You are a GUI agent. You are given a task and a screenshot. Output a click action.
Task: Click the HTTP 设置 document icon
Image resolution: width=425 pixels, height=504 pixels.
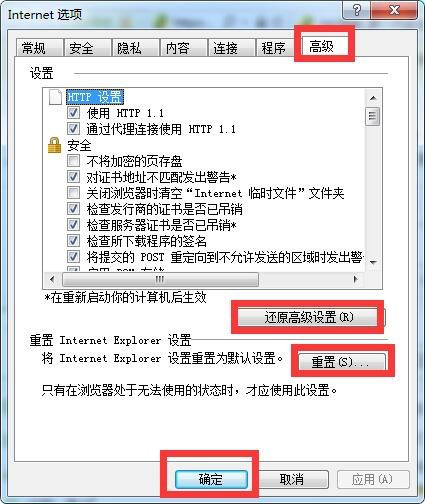pyautogui.click(x=55, y=97)
